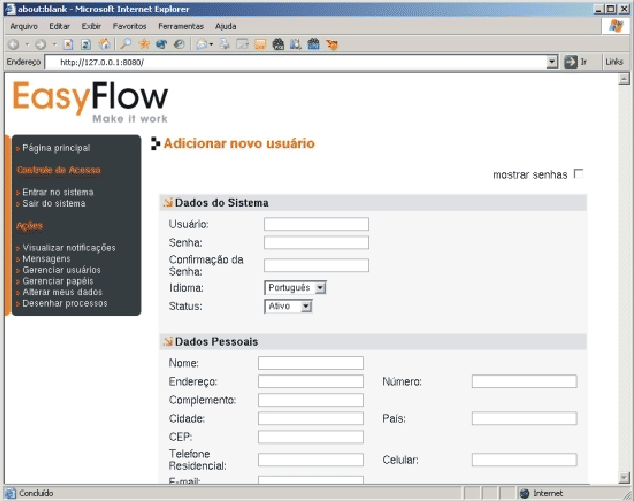Open the Idioma Português dropdown
The height and width of the screenshot is (502, 634).
(x=295, y=288)
